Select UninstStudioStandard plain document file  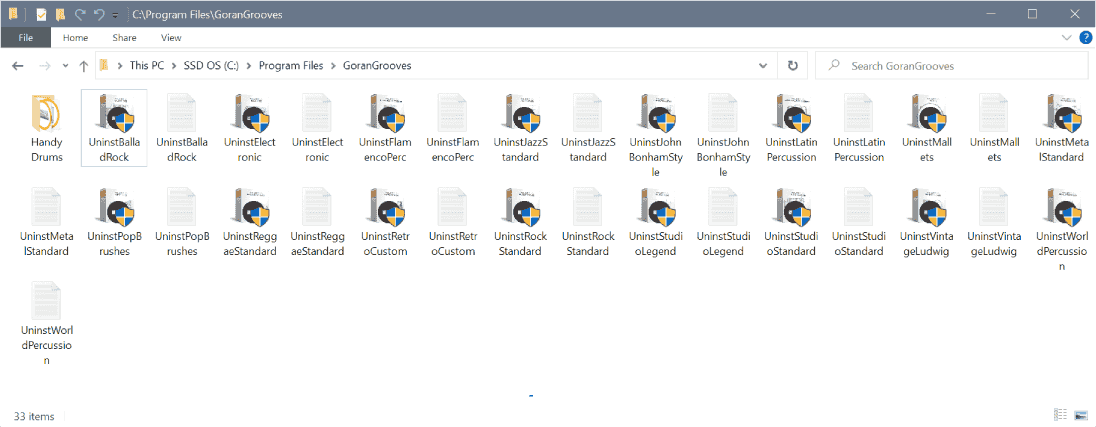pyautogui.click(x=859, y=222)
